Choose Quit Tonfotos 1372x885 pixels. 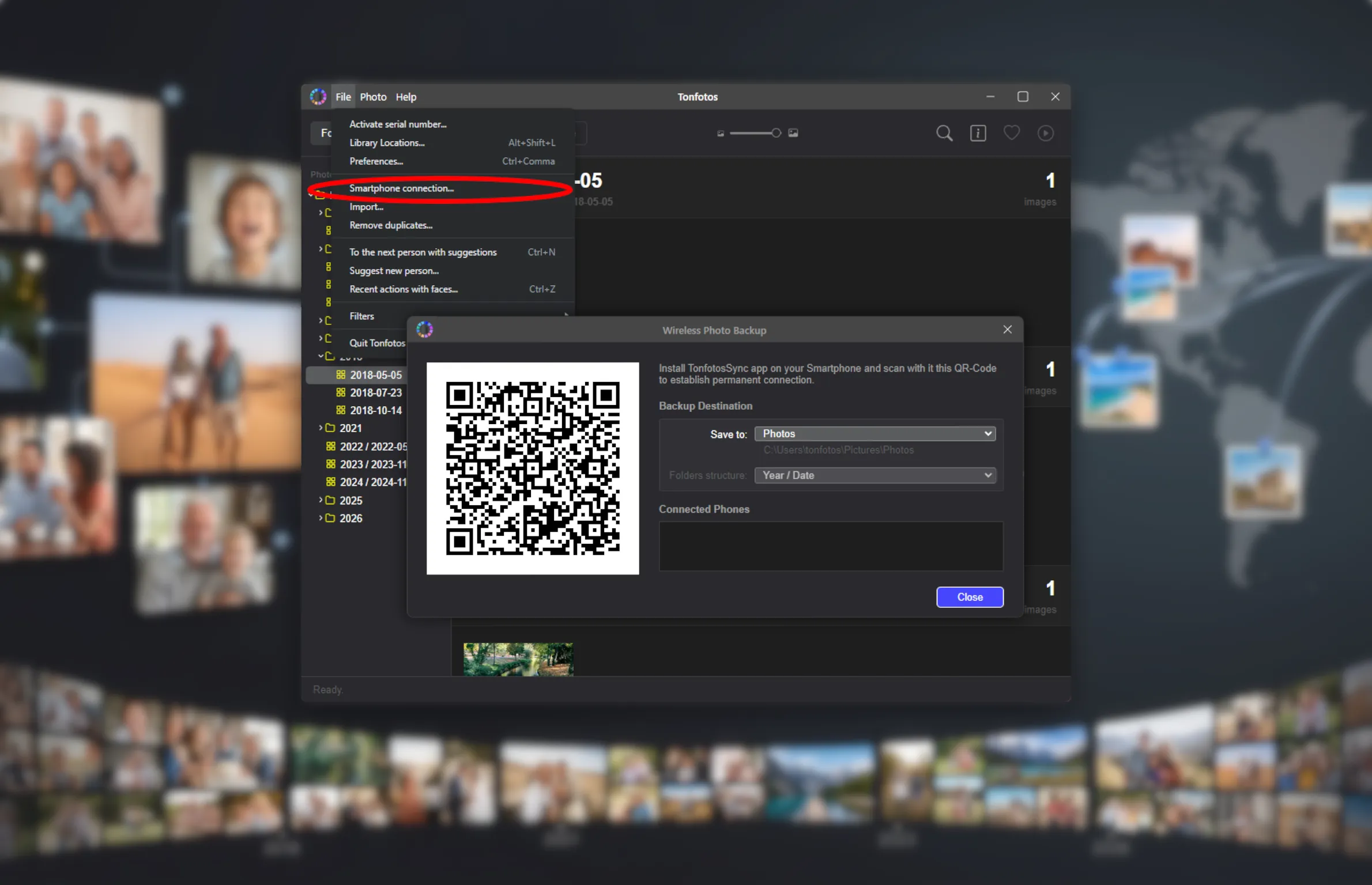click(377, 343)
